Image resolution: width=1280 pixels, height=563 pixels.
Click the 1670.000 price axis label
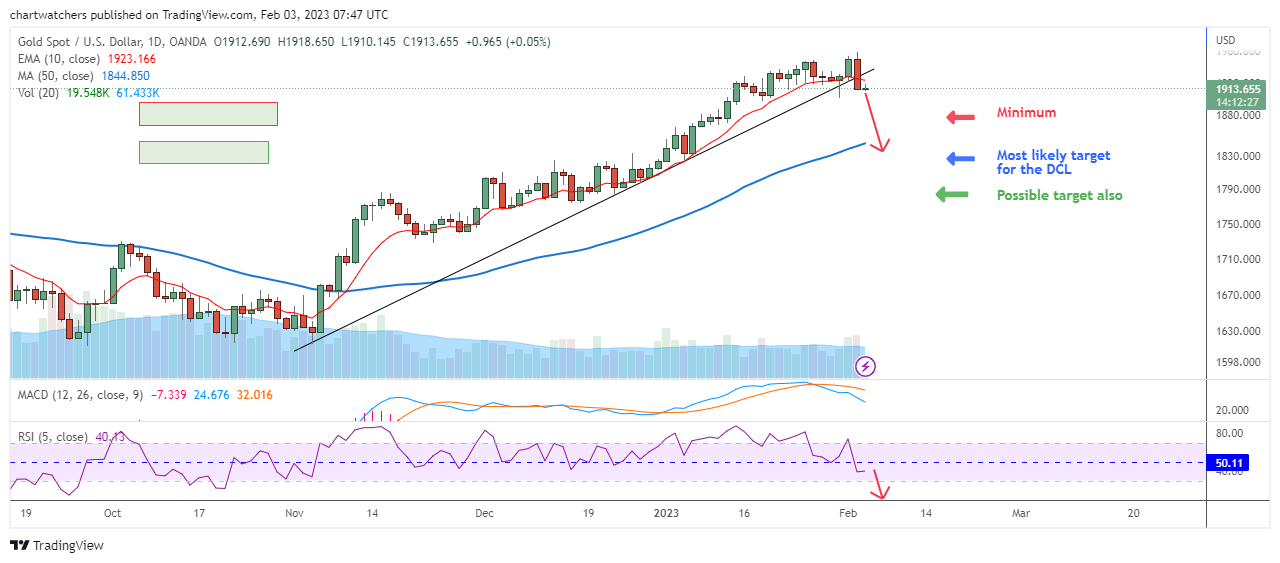click(1237, 296)
